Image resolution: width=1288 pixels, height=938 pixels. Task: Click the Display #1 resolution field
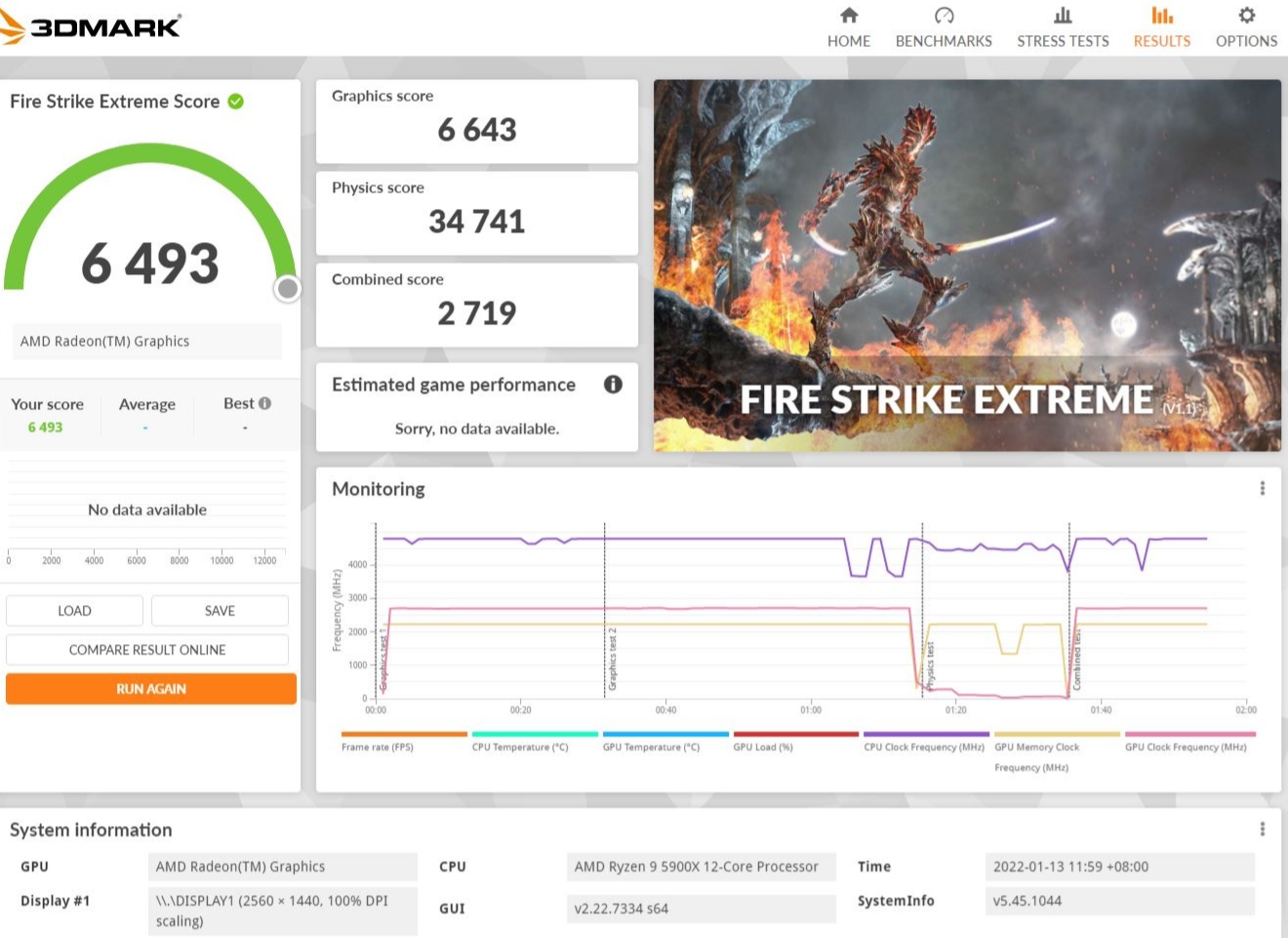(282, 911)
